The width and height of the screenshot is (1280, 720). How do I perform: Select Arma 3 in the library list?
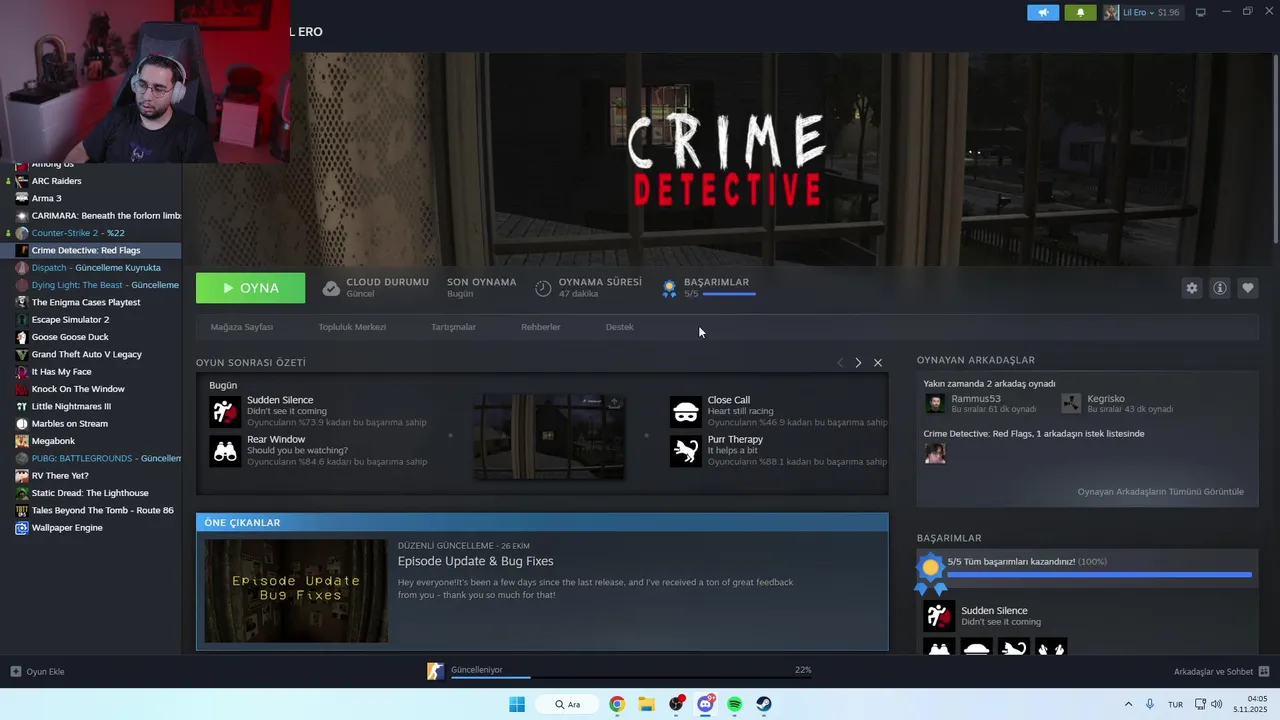91,198
